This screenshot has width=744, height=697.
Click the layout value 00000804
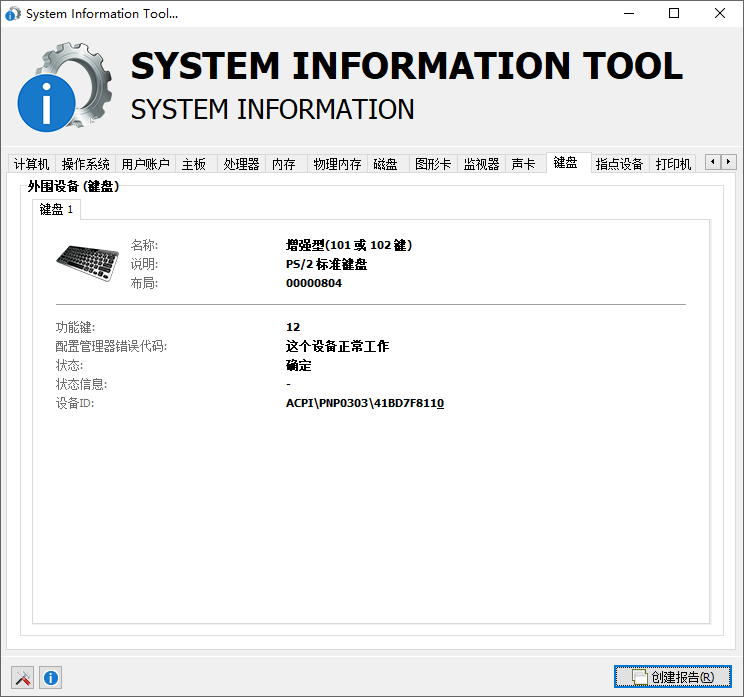tap(314, 283)
